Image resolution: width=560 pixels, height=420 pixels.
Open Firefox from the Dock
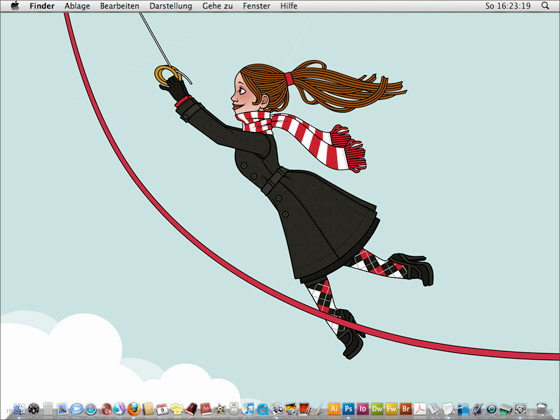[x=134, y=409]
